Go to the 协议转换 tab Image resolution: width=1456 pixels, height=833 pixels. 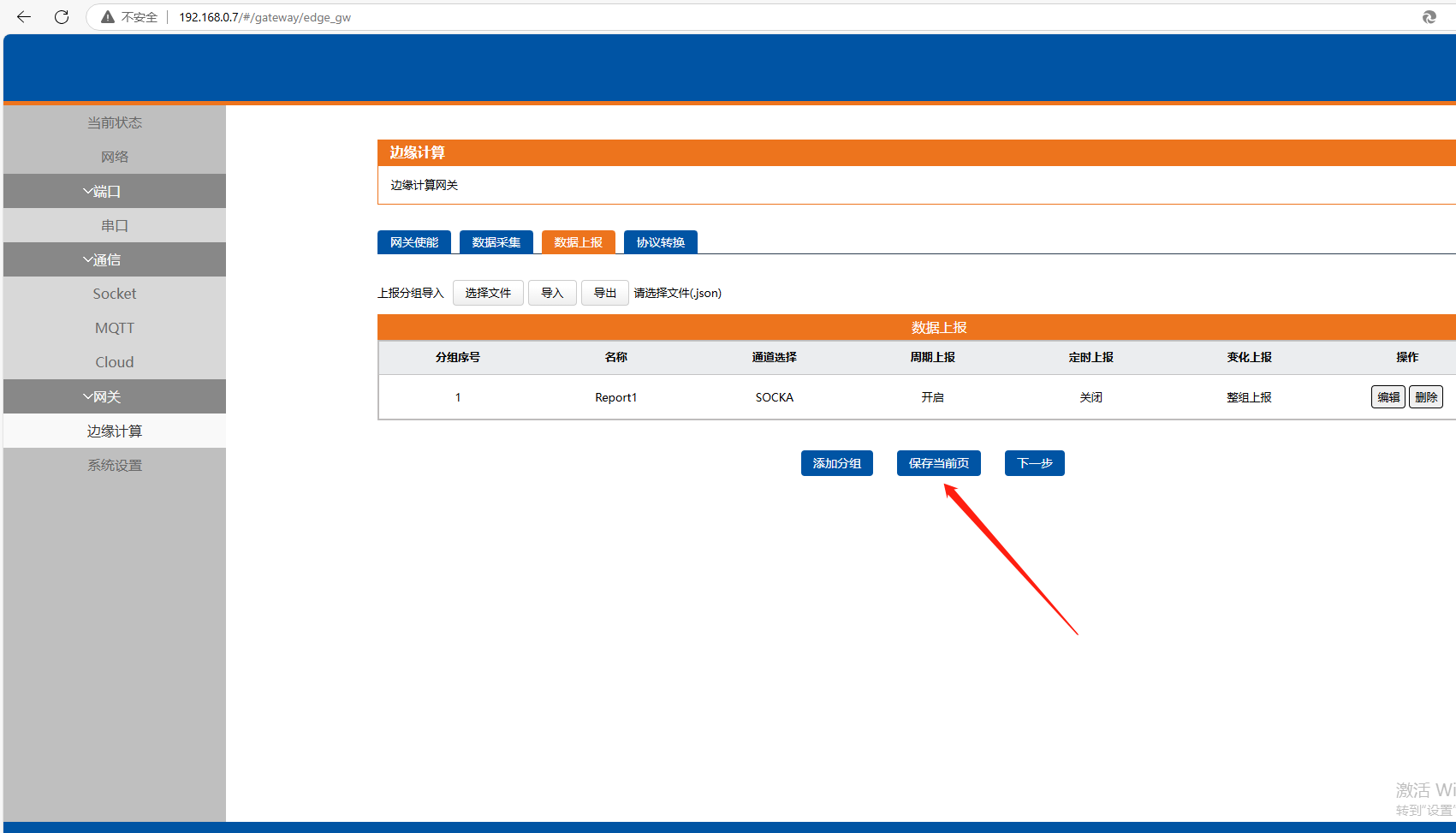tap(661, 242)
